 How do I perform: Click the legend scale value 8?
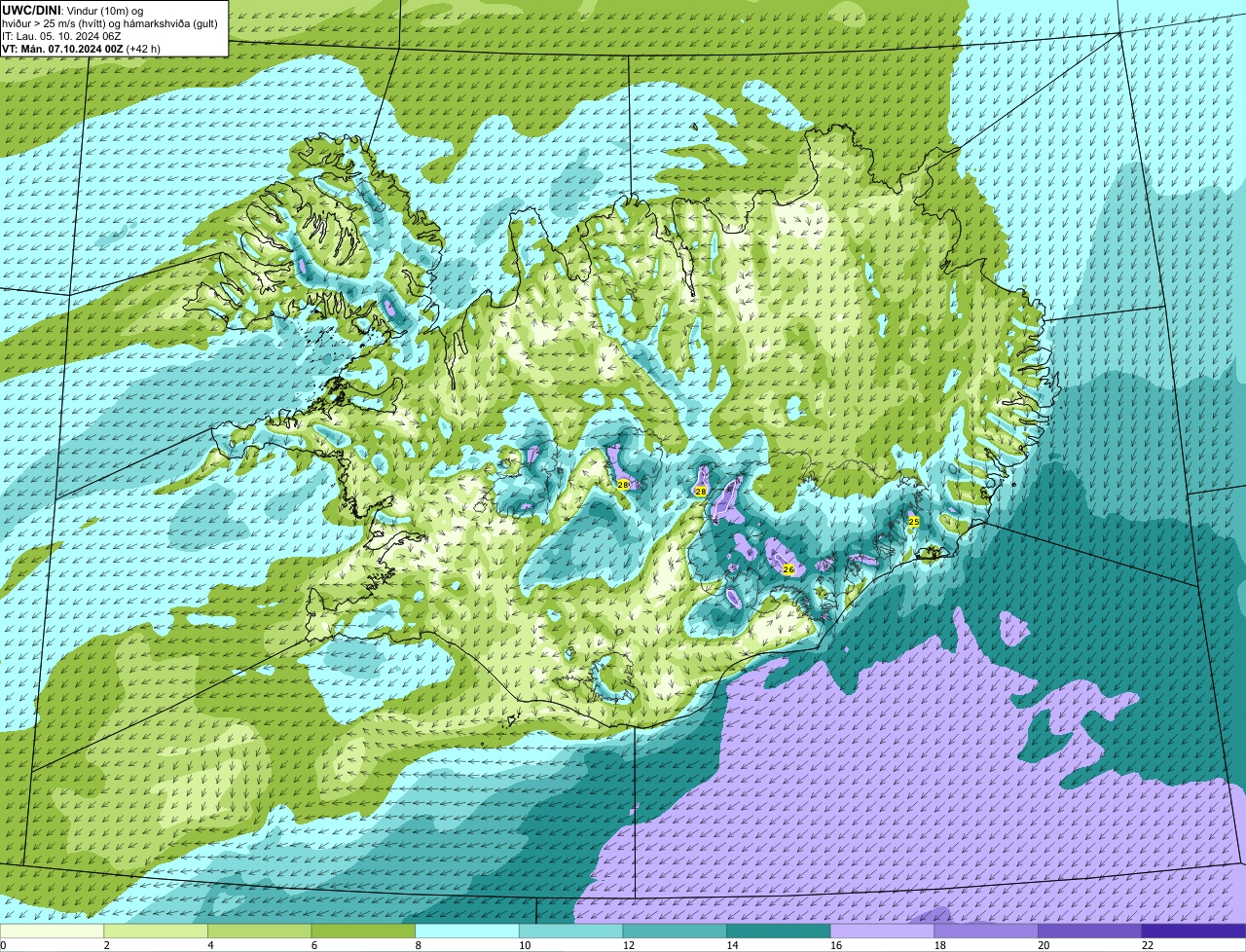click(418, 945)
